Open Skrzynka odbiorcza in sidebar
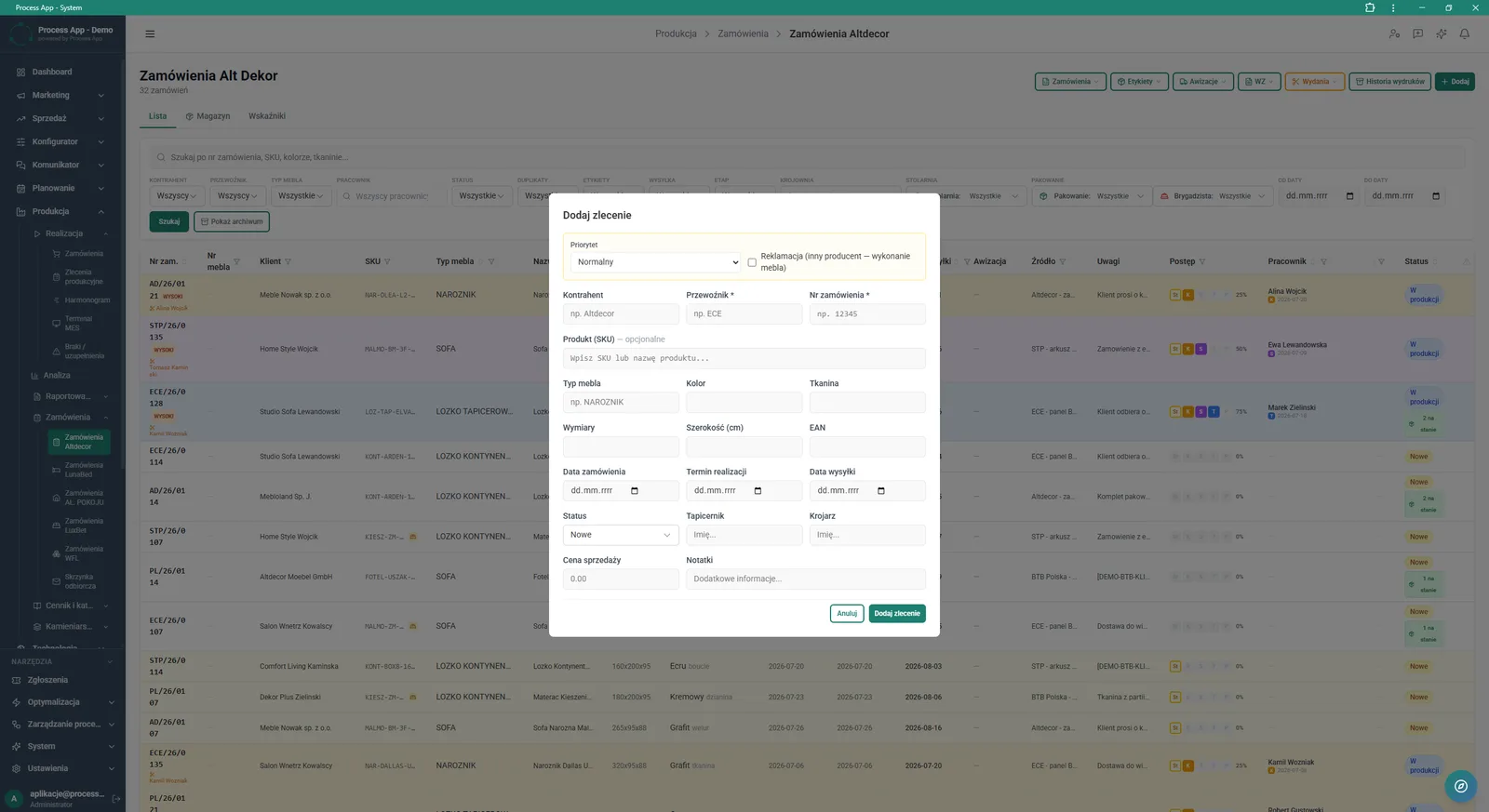The image size is (1489, 812). 78,581
